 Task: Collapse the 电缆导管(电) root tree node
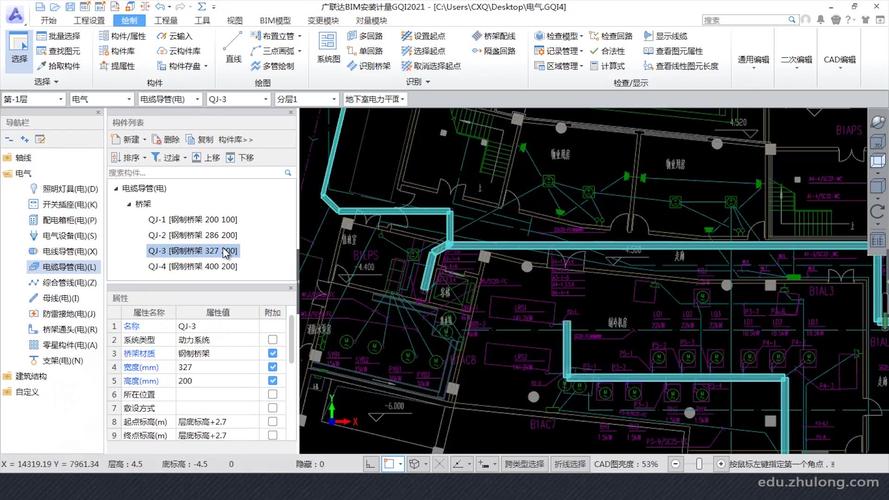(116, 188)
